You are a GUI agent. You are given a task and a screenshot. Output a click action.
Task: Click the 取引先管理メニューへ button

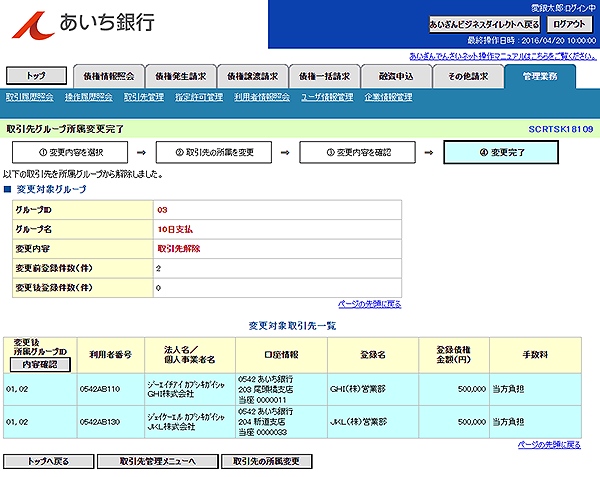click(158, 461)
